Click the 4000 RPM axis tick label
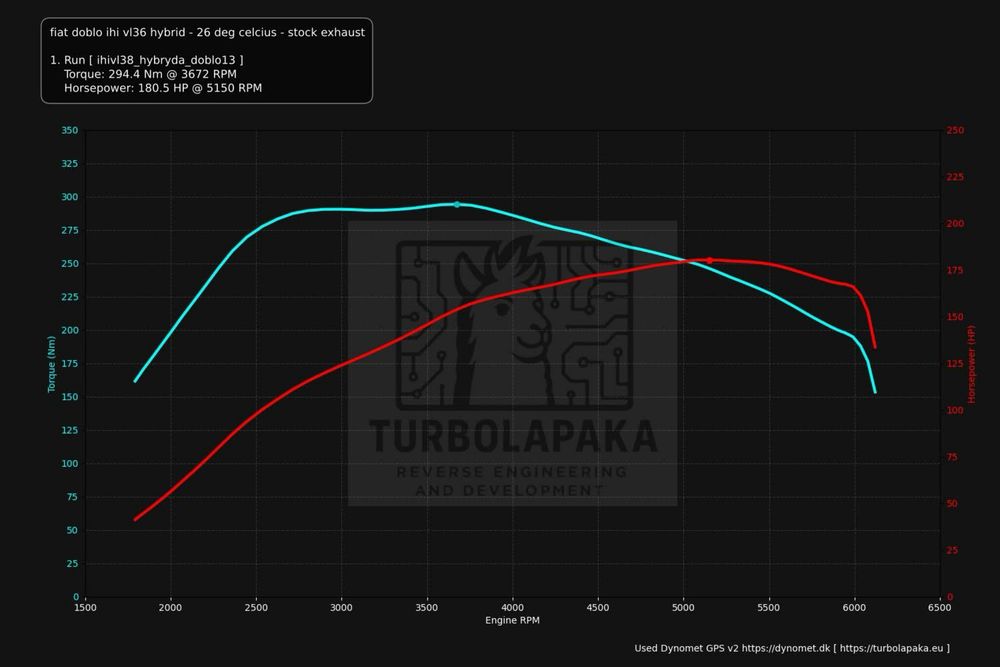This screenshot has width=1000, height=667. coord(512,608)
